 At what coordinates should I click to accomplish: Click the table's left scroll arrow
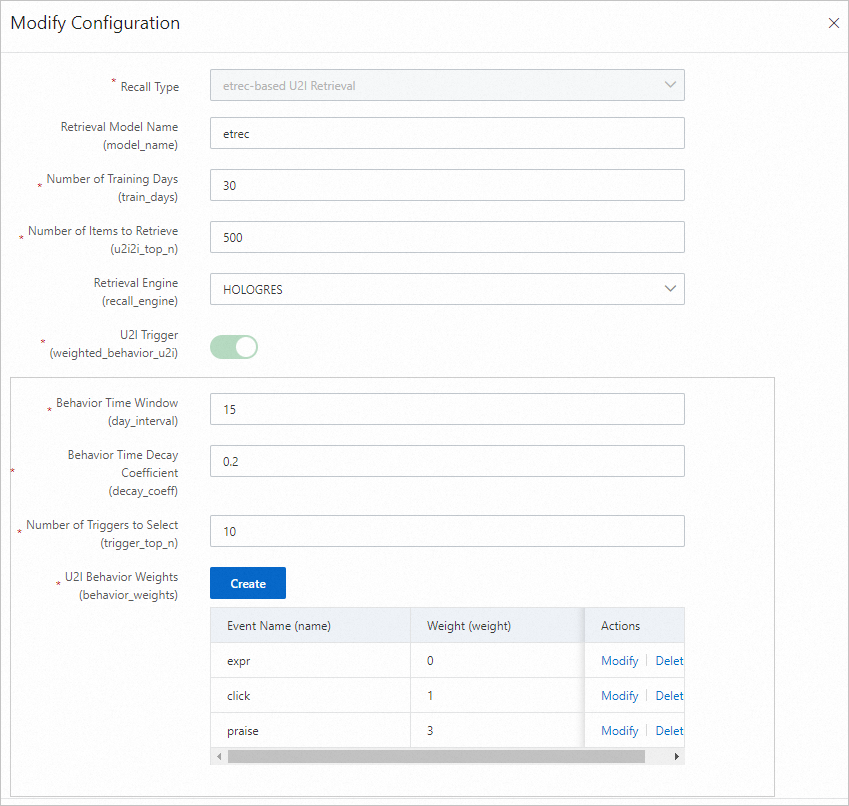(218, 757)
